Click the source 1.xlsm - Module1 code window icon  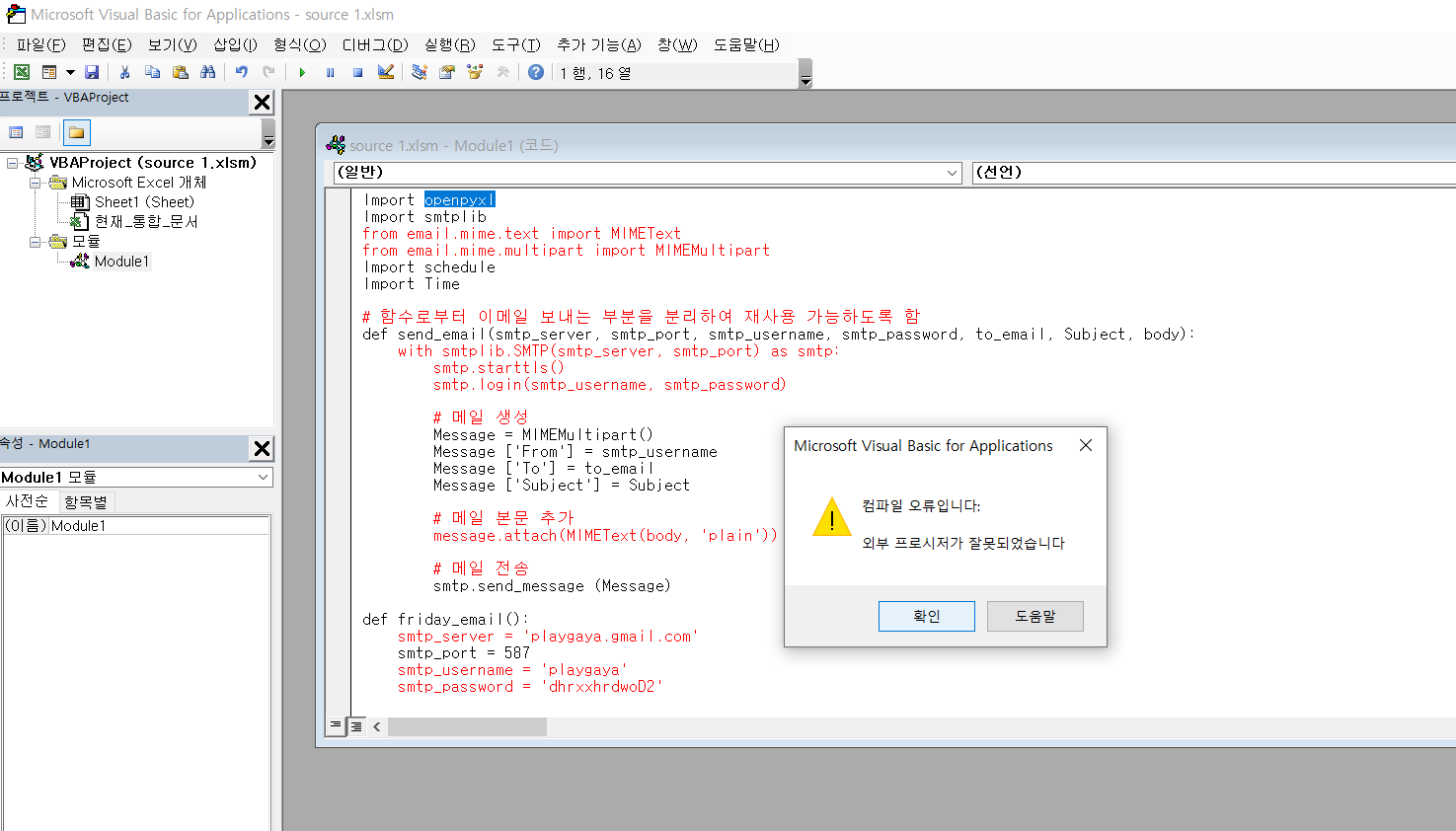[336, 145]
